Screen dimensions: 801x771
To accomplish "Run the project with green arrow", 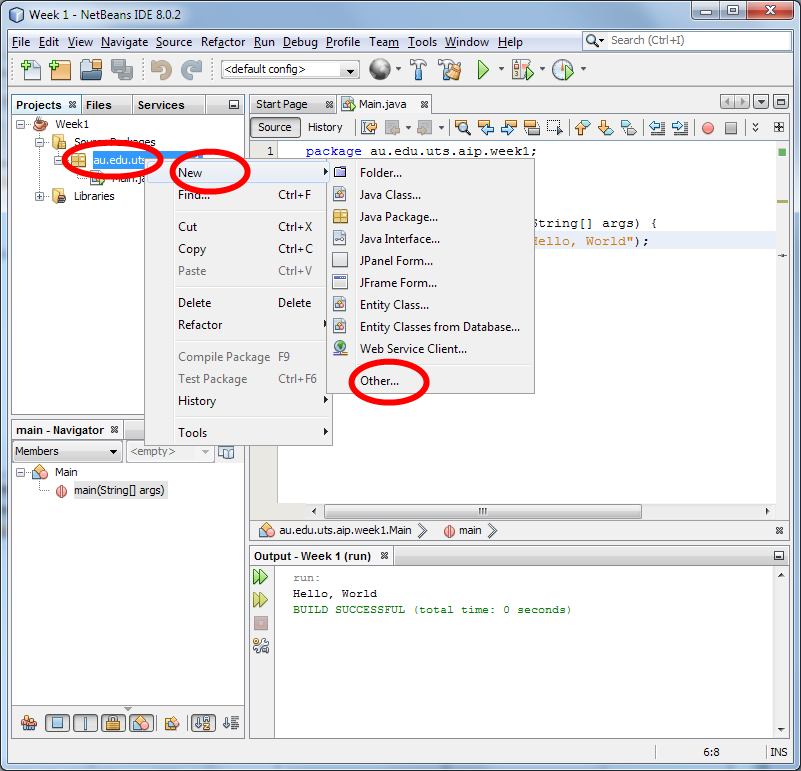I will (483, 70).
